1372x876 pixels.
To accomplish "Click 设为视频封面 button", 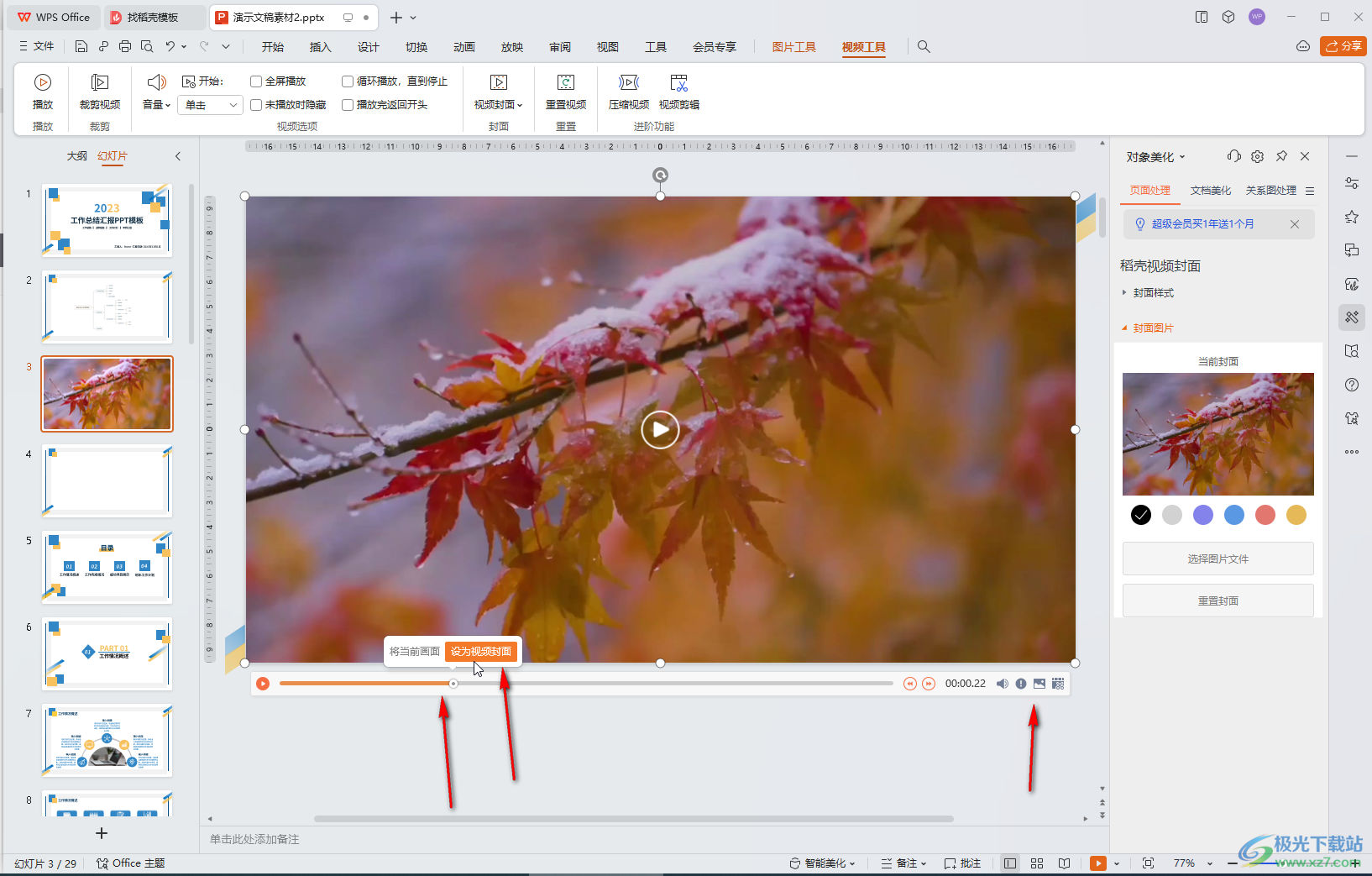I will [481, 652].
